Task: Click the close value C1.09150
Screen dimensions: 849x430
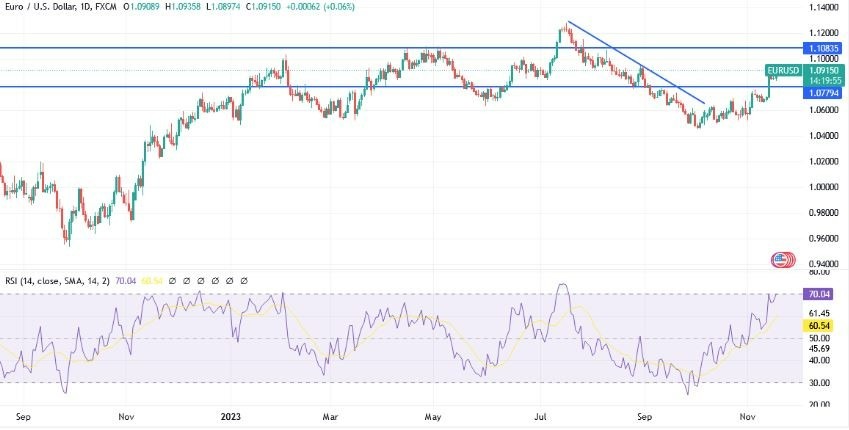Action: point(263,7)
